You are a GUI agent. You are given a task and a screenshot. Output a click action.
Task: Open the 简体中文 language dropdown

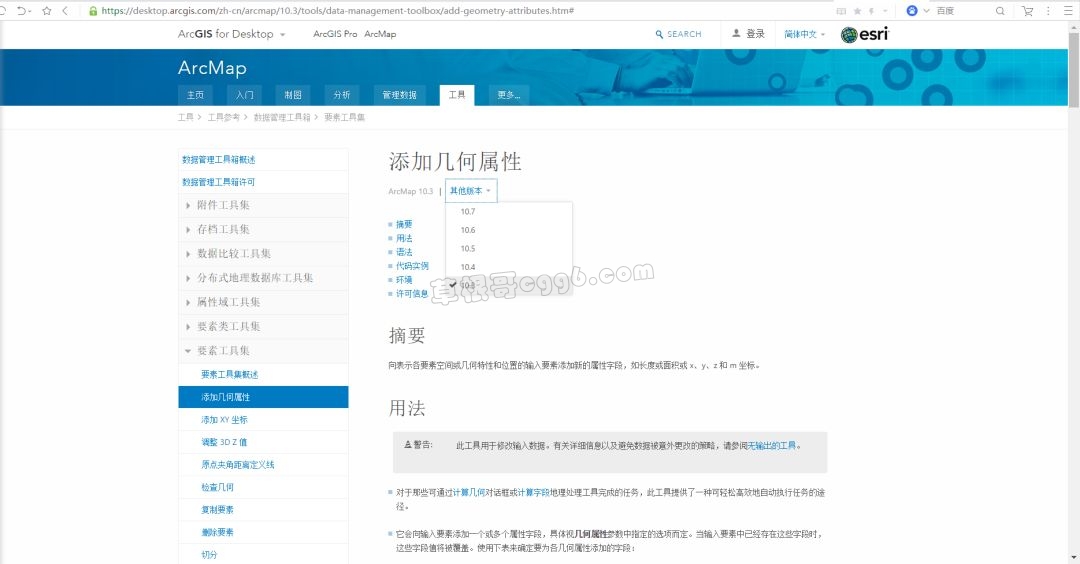click(804, 34)
